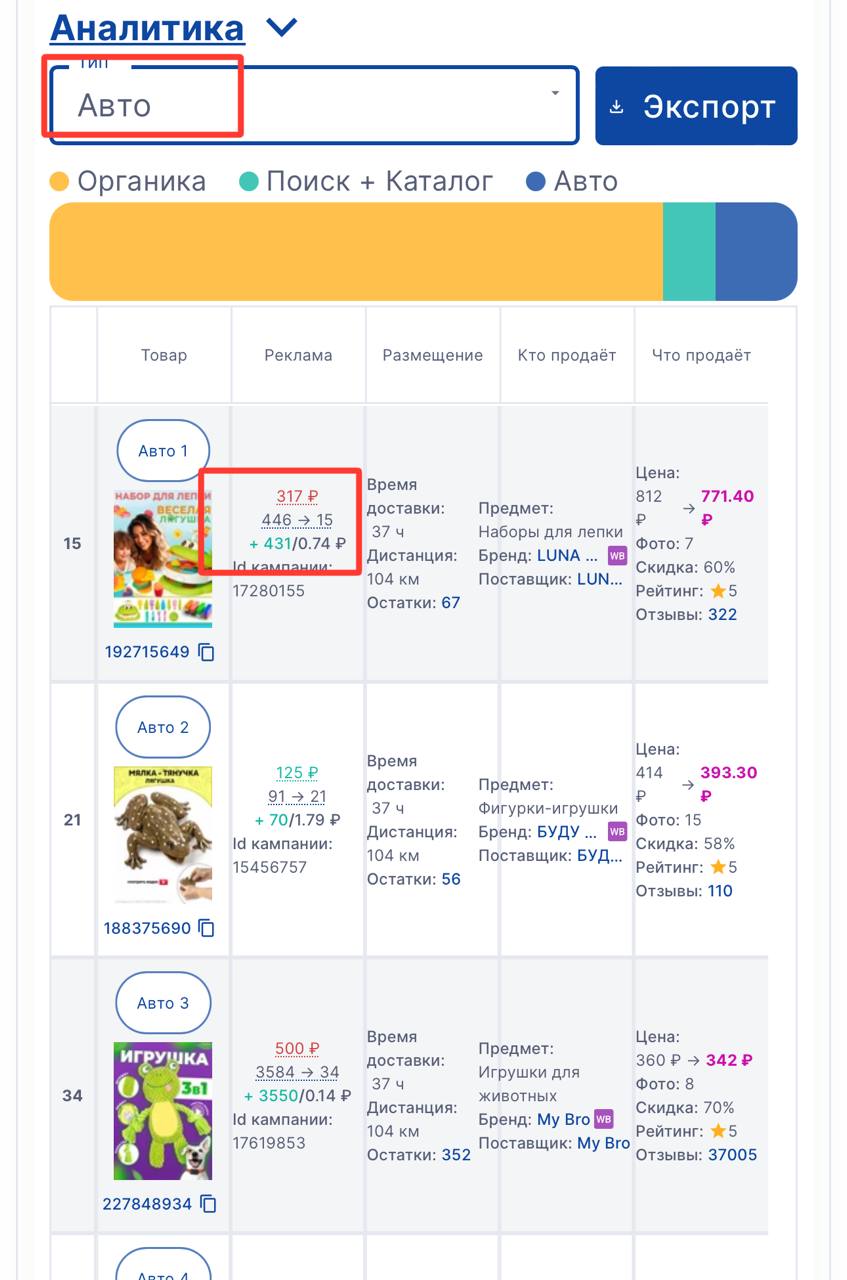
Task: Copy article number 192715649
Action: click(207, 653)
